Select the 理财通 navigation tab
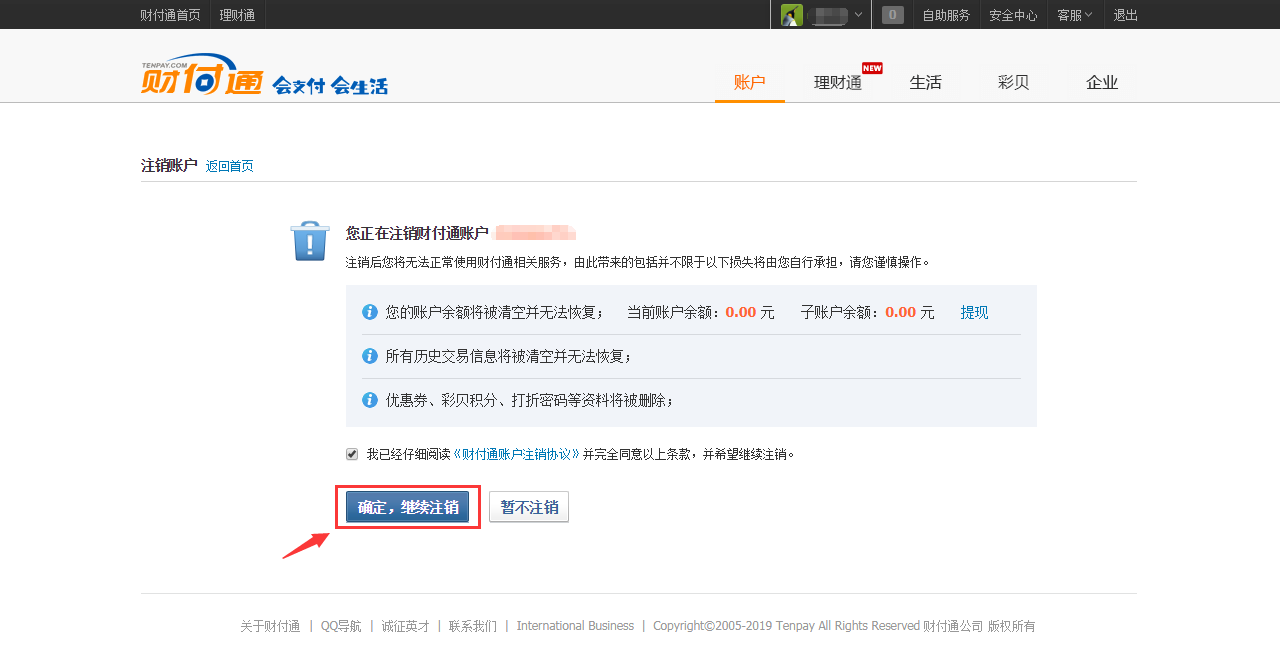Screen dimensions: 1280x650 [x=838, y=82]
